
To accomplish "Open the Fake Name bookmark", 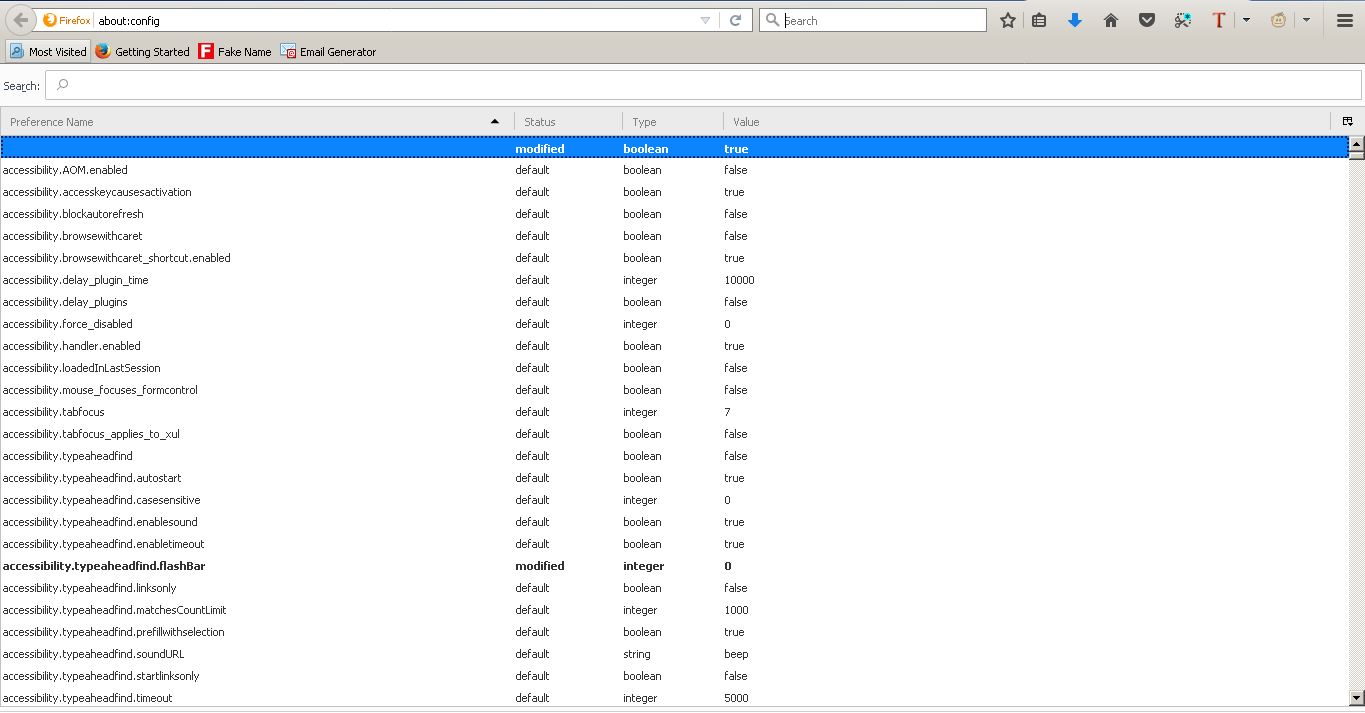I will pyautogui.click(x=235, y=51).
